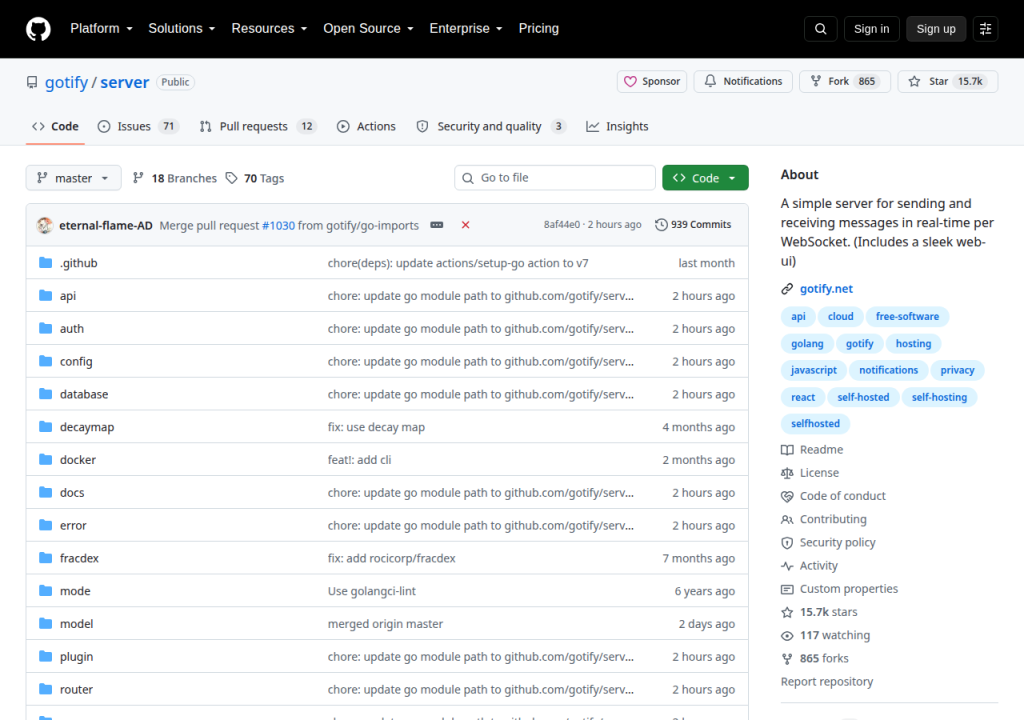
Task: Click the branch icon beside 18 Branches
Action: coord(138,178)
